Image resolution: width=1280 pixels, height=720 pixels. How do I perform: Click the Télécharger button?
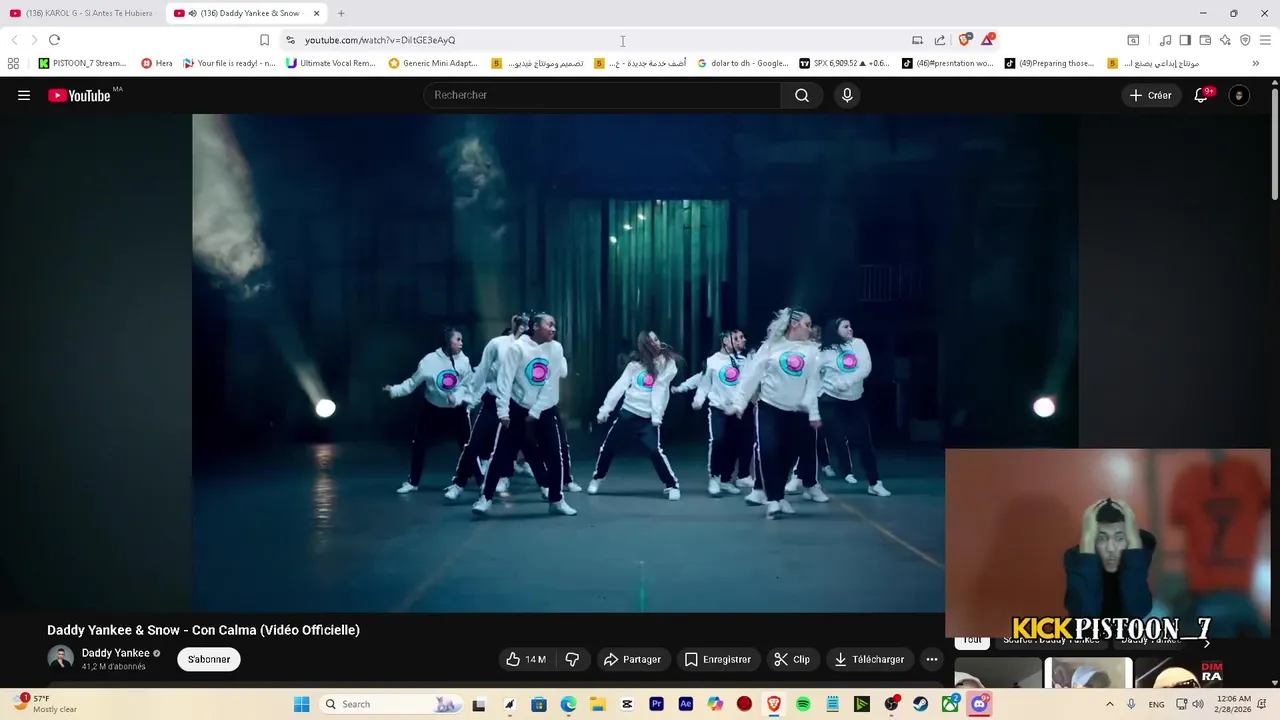(870, 659)
